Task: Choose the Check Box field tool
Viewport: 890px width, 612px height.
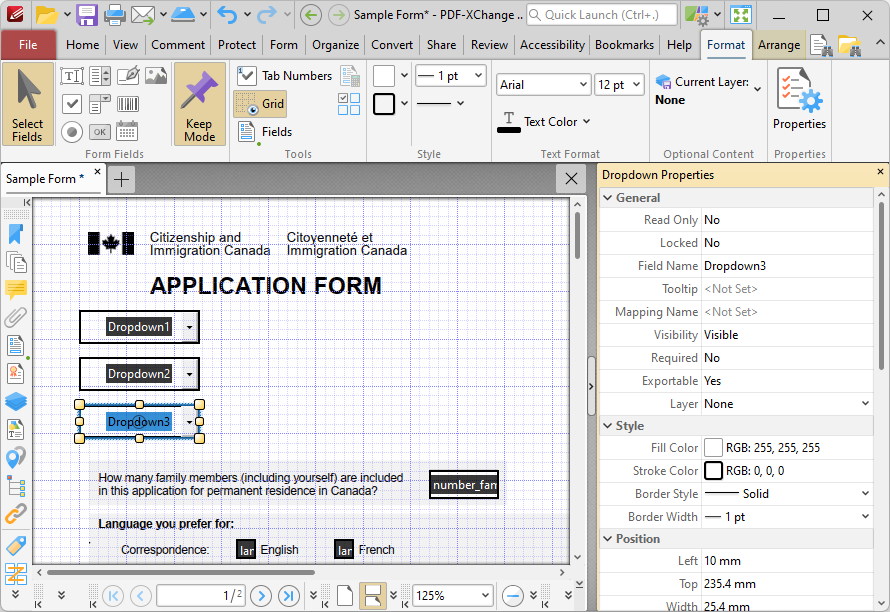Action: [x=72, y=104]
